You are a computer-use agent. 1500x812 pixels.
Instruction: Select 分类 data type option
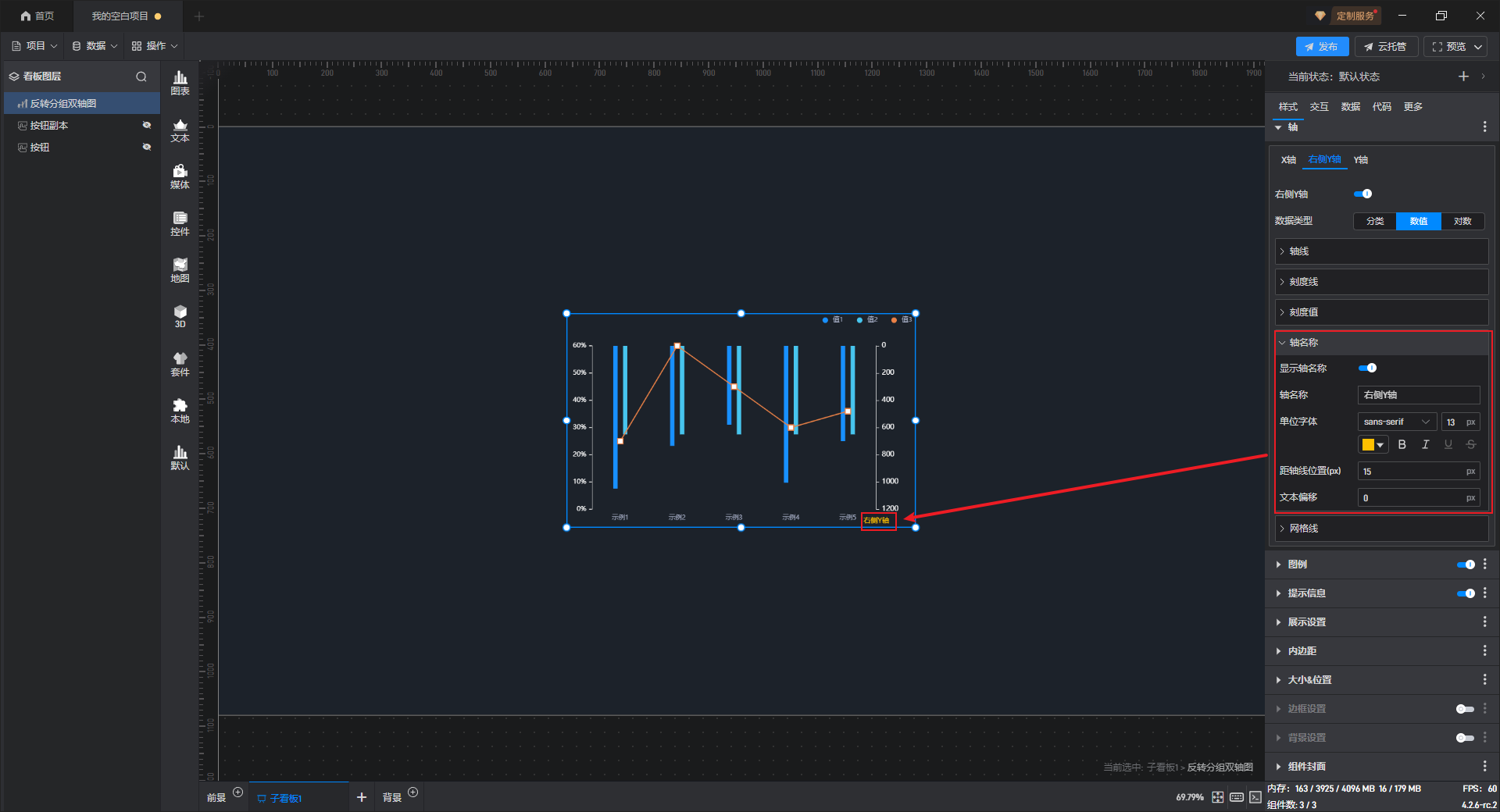(1375, 221)
